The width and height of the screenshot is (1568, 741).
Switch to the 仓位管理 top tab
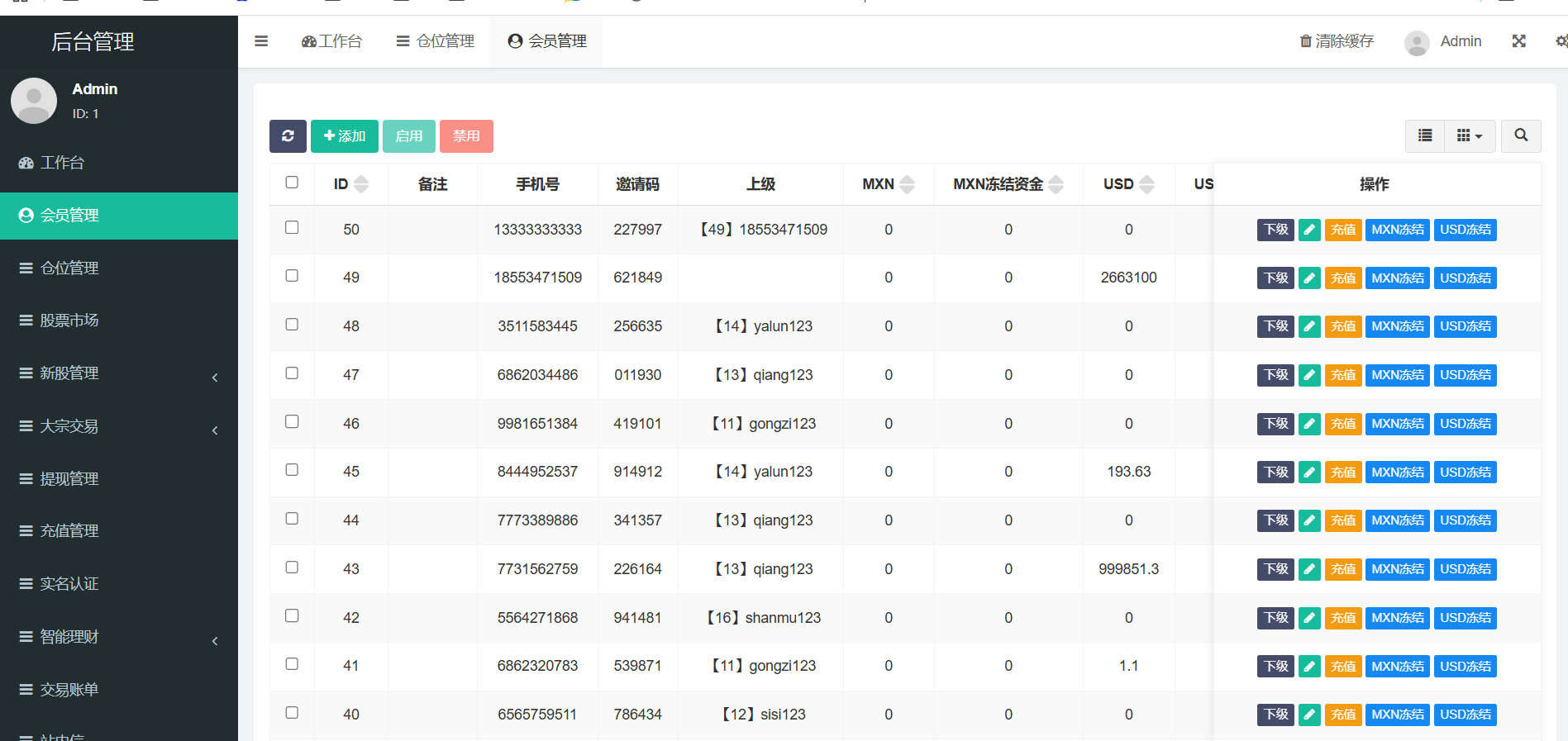click(x=436, y=41)
